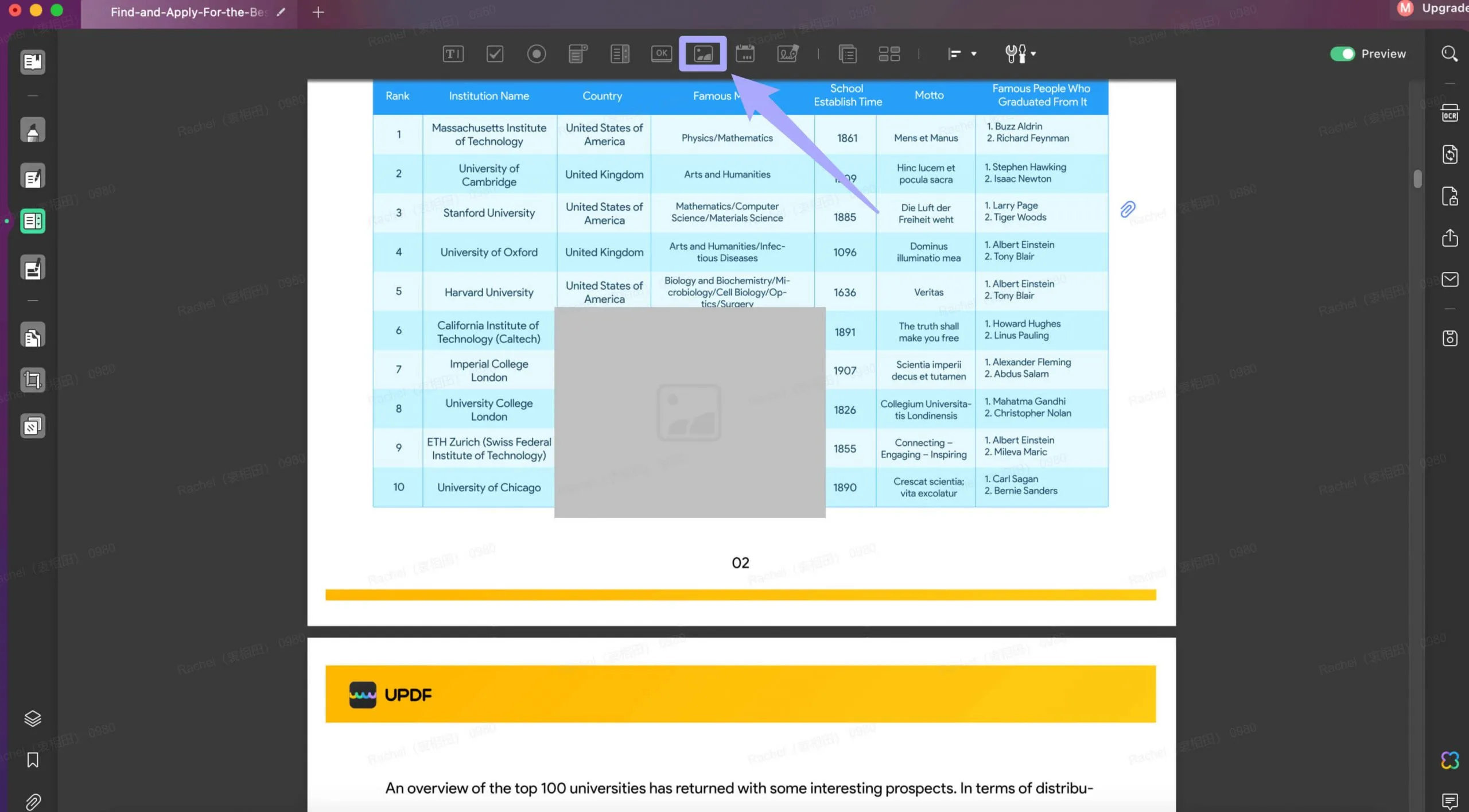Select the Digital Signature field tool
Image resolution: width=1469 pixels, height=812 pixels.
tap(788, 54)
